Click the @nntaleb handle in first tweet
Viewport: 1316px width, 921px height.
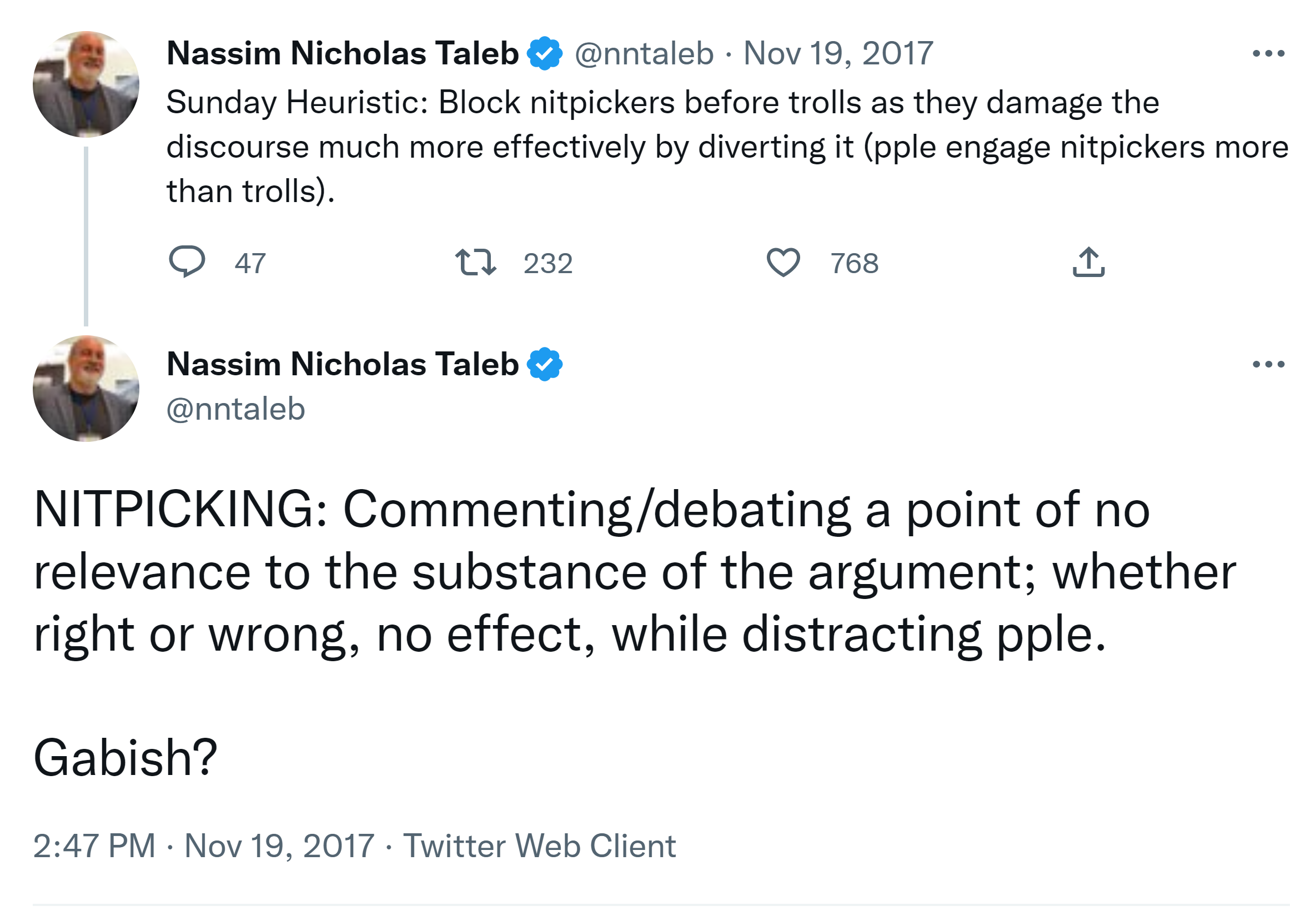pos(644,53)
